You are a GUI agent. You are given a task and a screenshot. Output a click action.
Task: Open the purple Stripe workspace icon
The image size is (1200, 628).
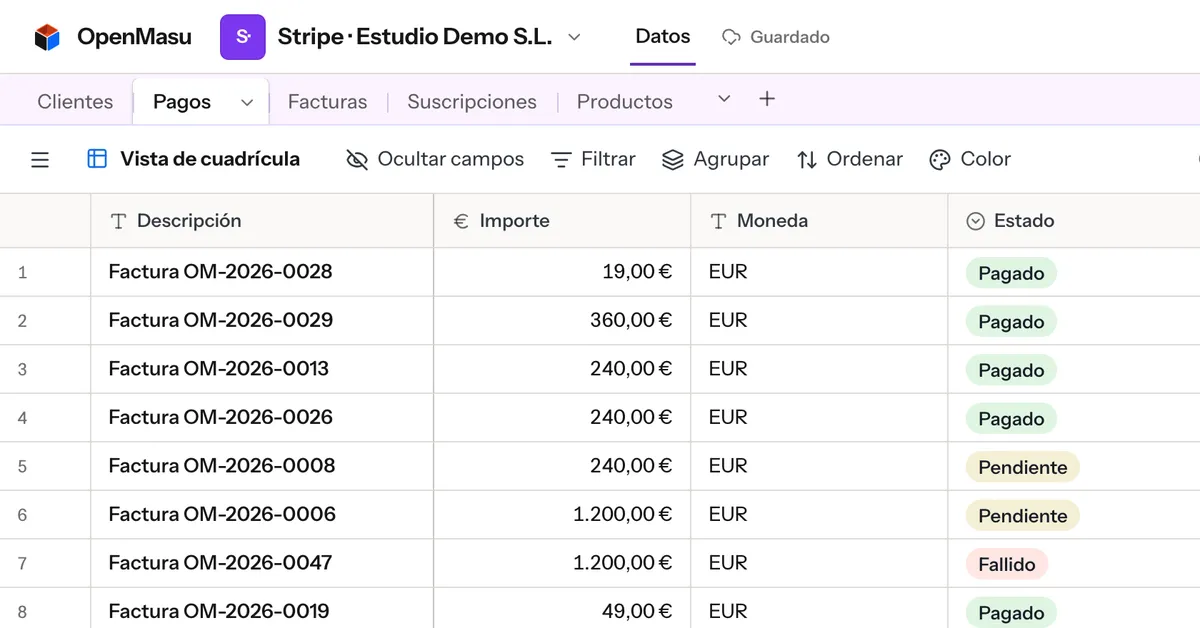coord(243,37)
